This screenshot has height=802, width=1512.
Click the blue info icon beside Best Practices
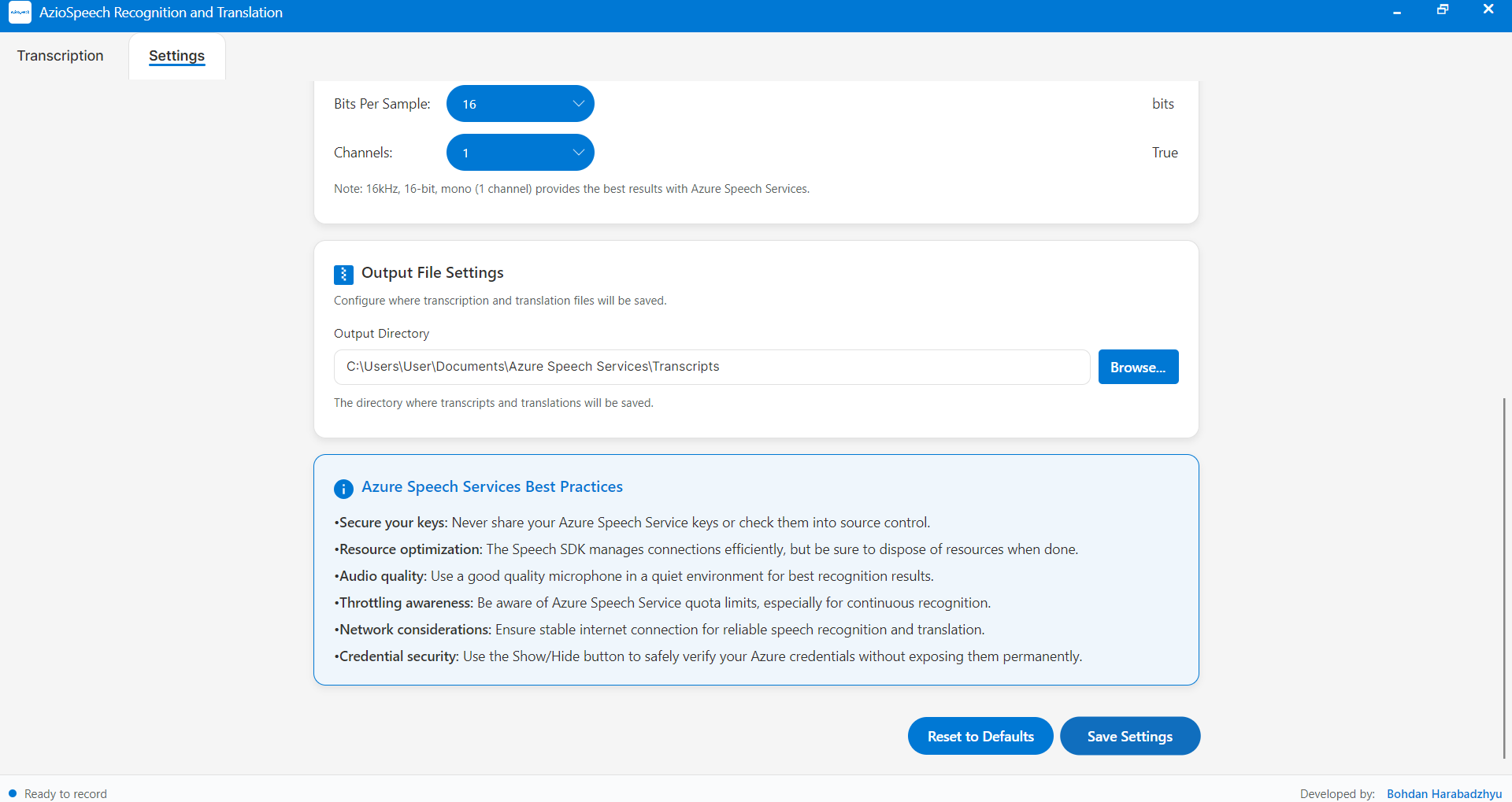coord(343,489)
